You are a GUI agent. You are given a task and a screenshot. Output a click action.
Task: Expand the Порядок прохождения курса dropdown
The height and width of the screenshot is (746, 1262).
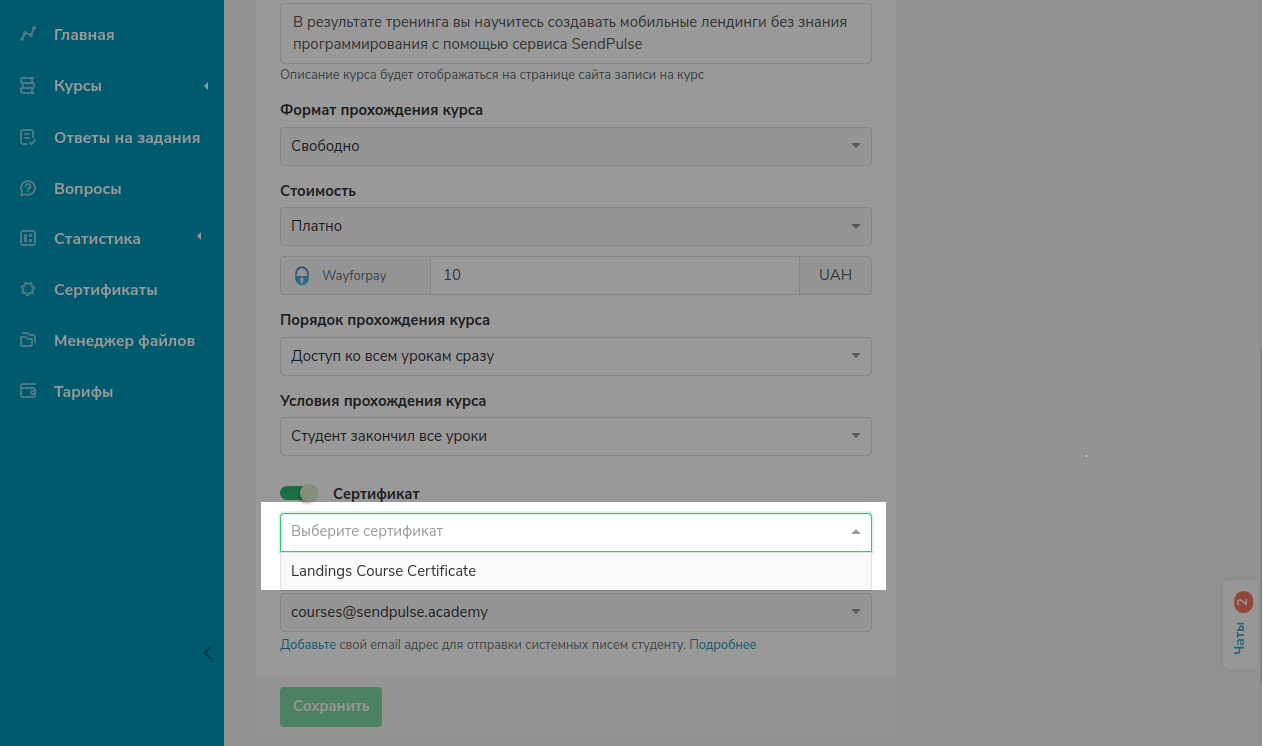pos(575,356)
